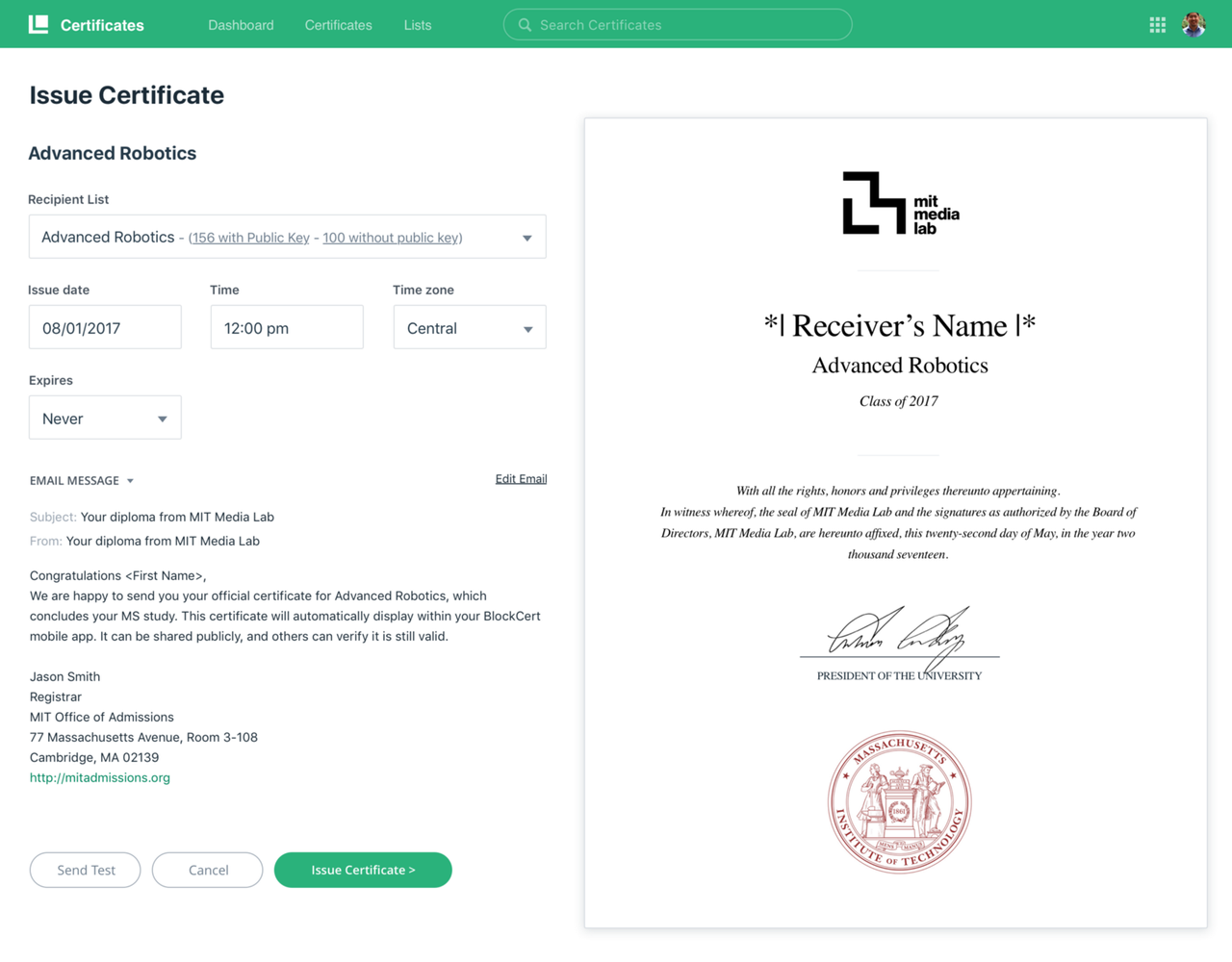The height and width of the screenshot is (962, 1232).
Task: Click the Certificates logo icon
Action: [38, 24]
